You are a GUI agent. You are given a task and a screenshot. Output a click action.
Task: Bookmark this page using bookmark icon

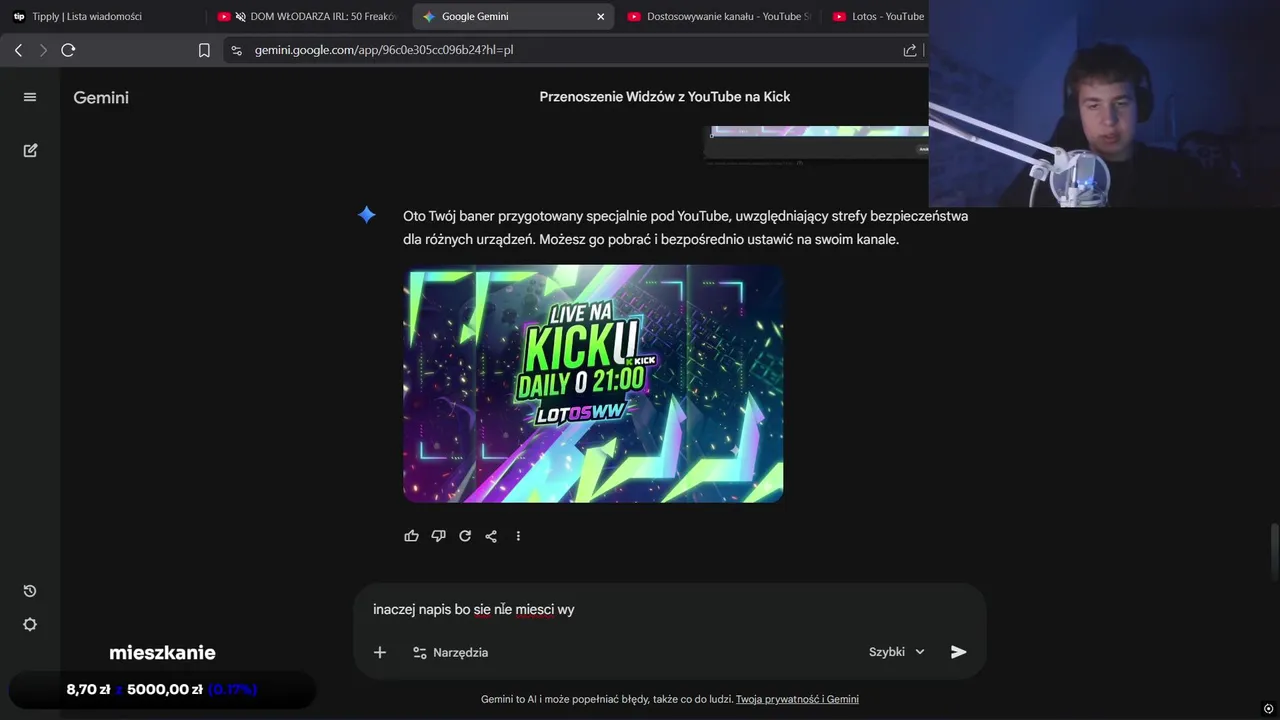pyautogui.click(x=204, y=50)
